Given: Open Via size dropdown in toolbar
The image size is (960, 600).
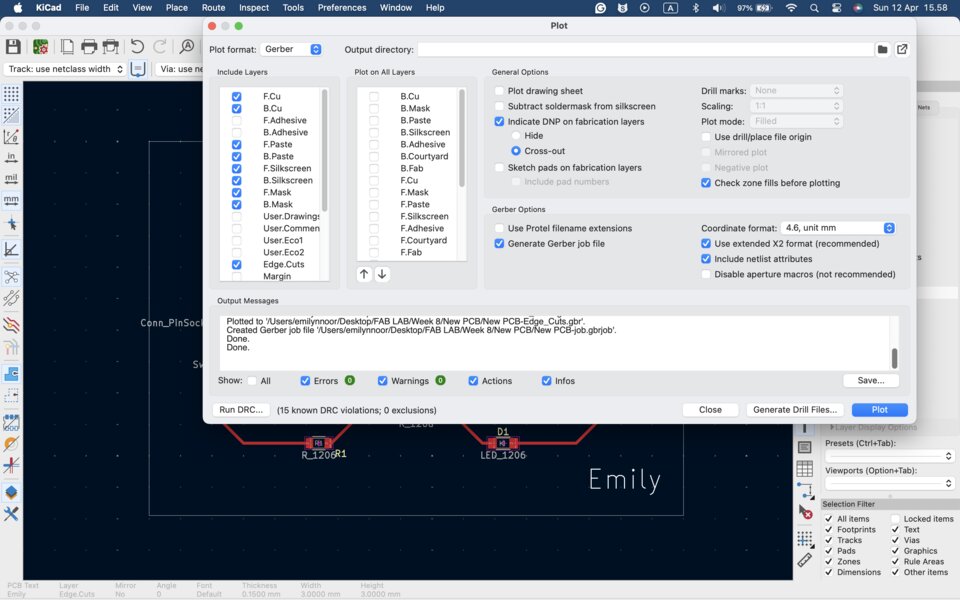Looking at the screenshot, I should 179,69.
